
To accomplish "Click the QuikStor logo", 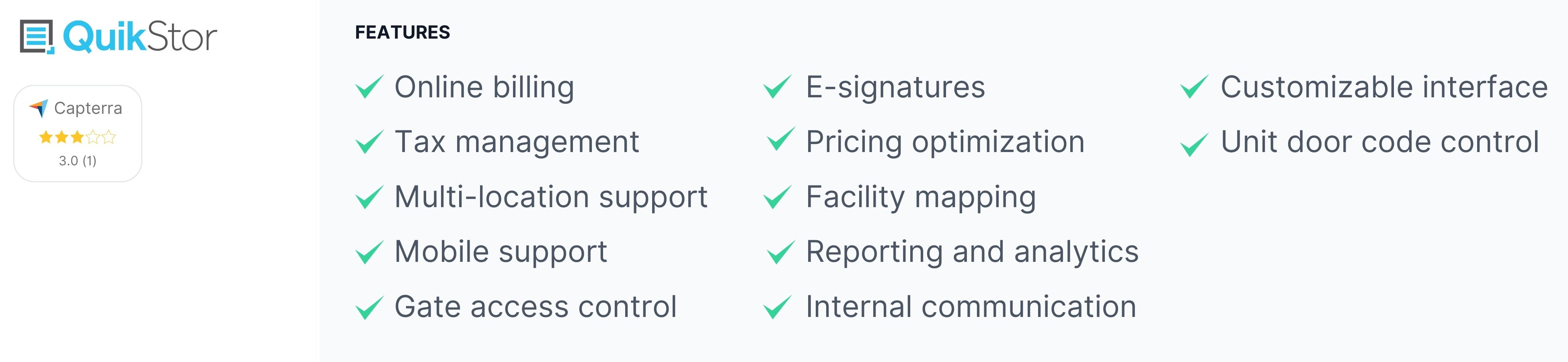I will [x=118, y=37].
